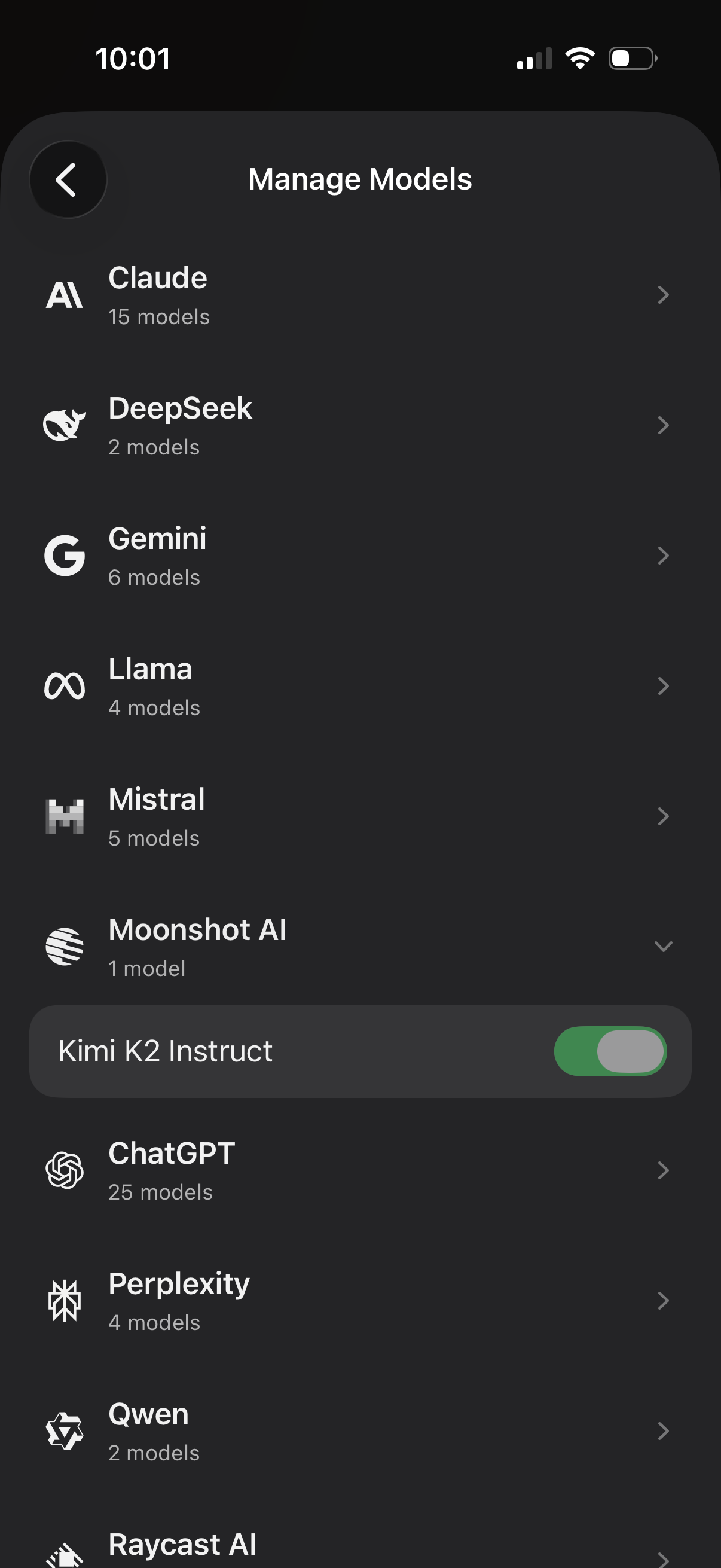This screenshot has width=721, height=1568.
Task: Tap the Mistral pixel M icon
Action: coord(65,816)
